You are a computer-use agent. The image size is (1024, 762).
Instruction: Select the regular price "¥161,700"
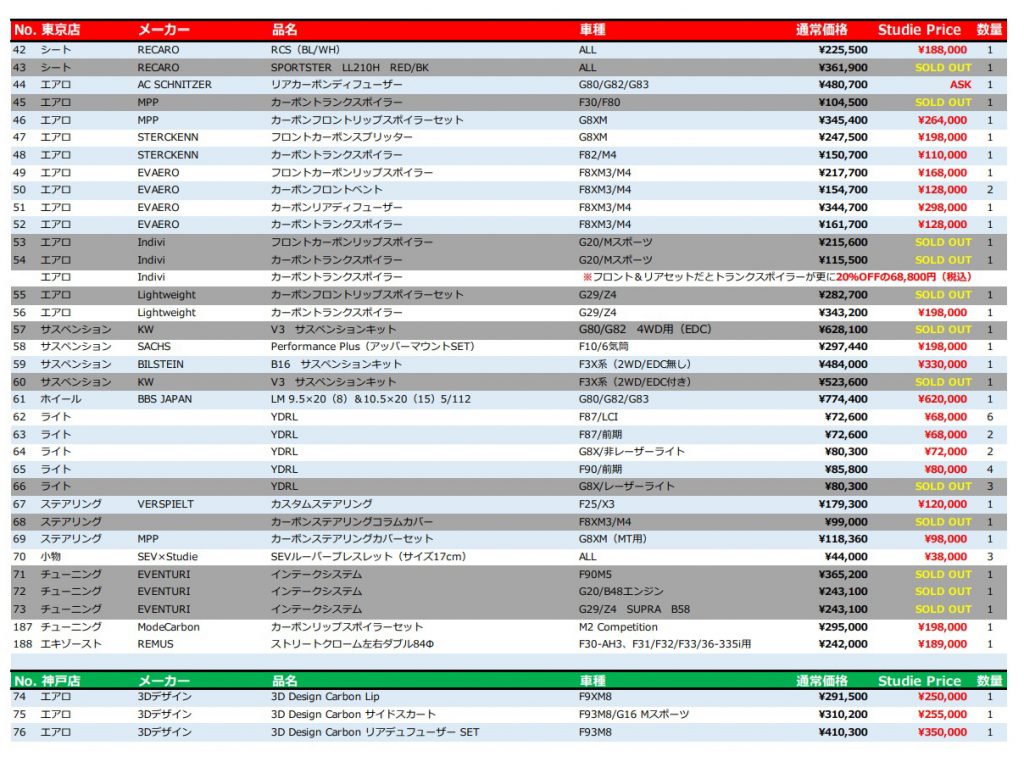click(843, 225)
